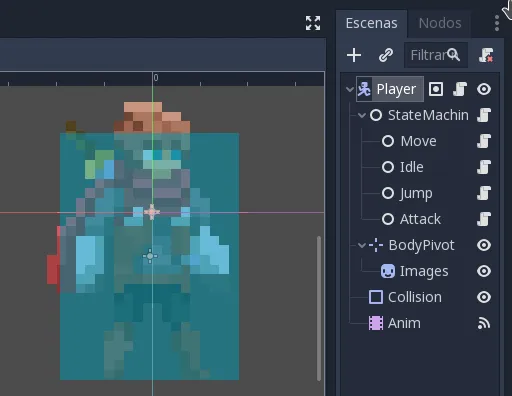Click the Filtrar search field
Viewport: 512px width, 396px height.
[x=436, y=55]
